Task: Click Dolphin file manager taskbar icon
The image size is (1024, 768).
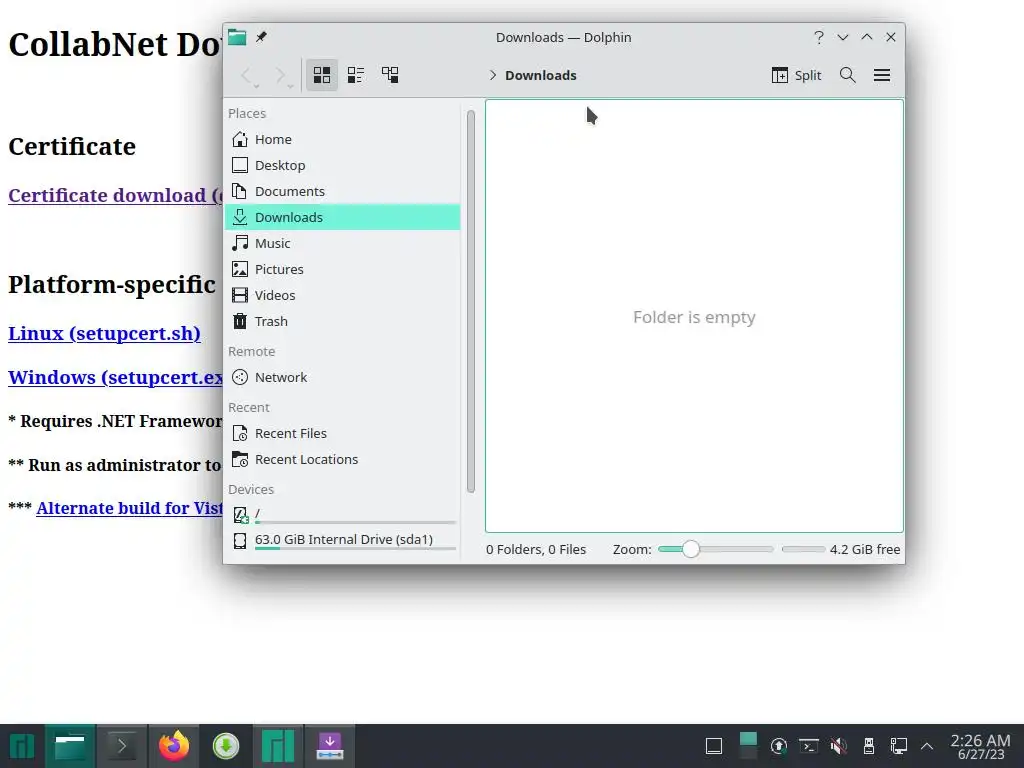Action: point(70,746)
